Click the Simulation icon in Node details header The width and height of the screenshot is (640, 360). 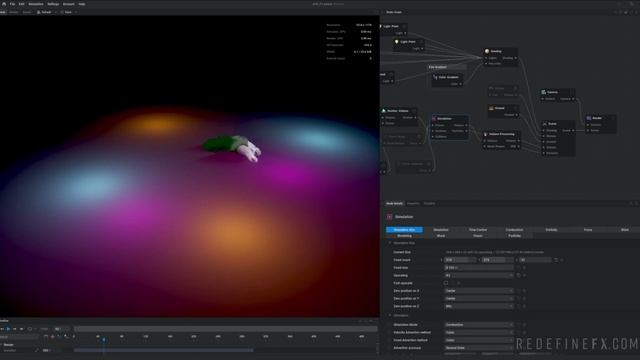(389, 217)
